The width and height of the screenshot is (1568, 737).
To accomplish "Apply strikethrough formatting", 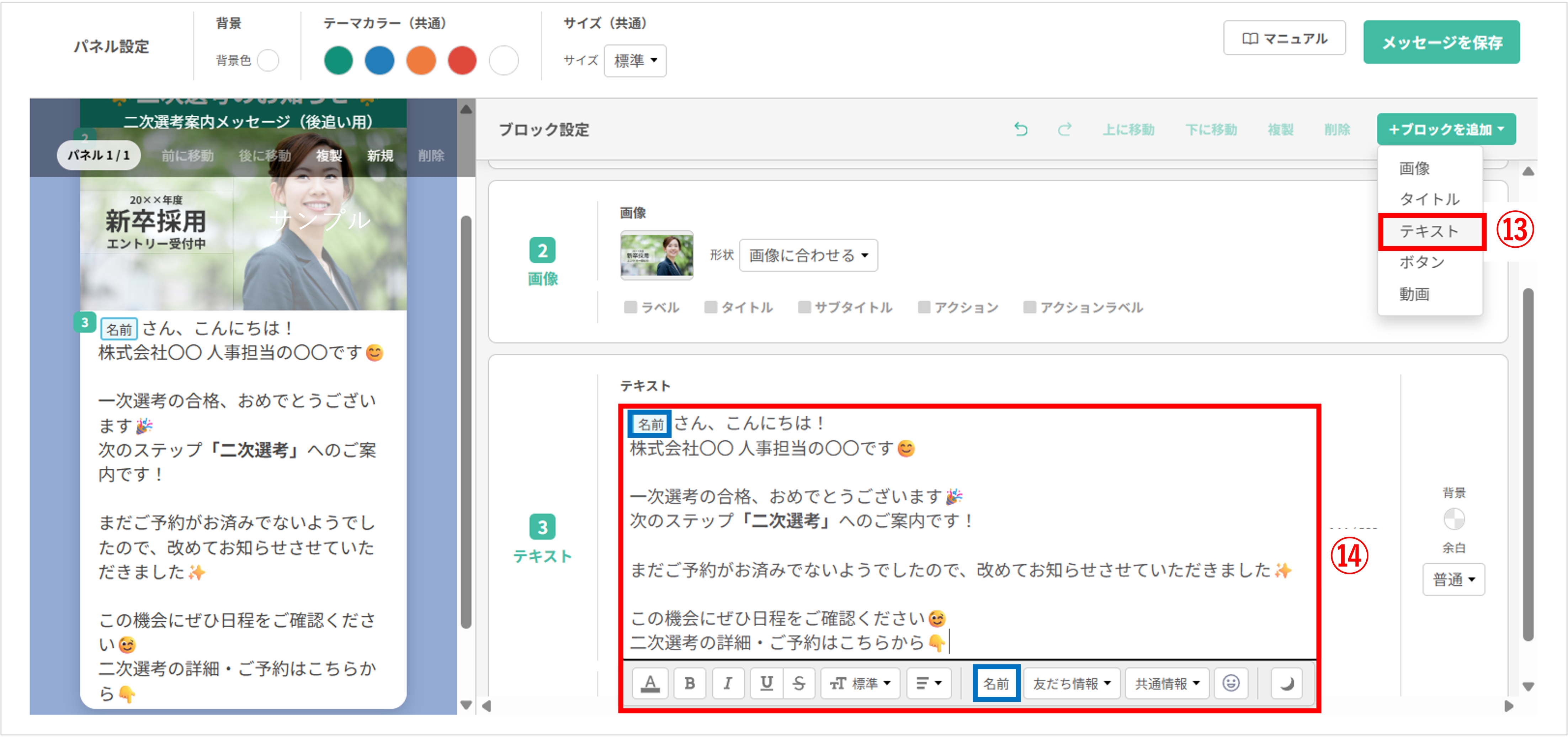I will coord(799,683).
